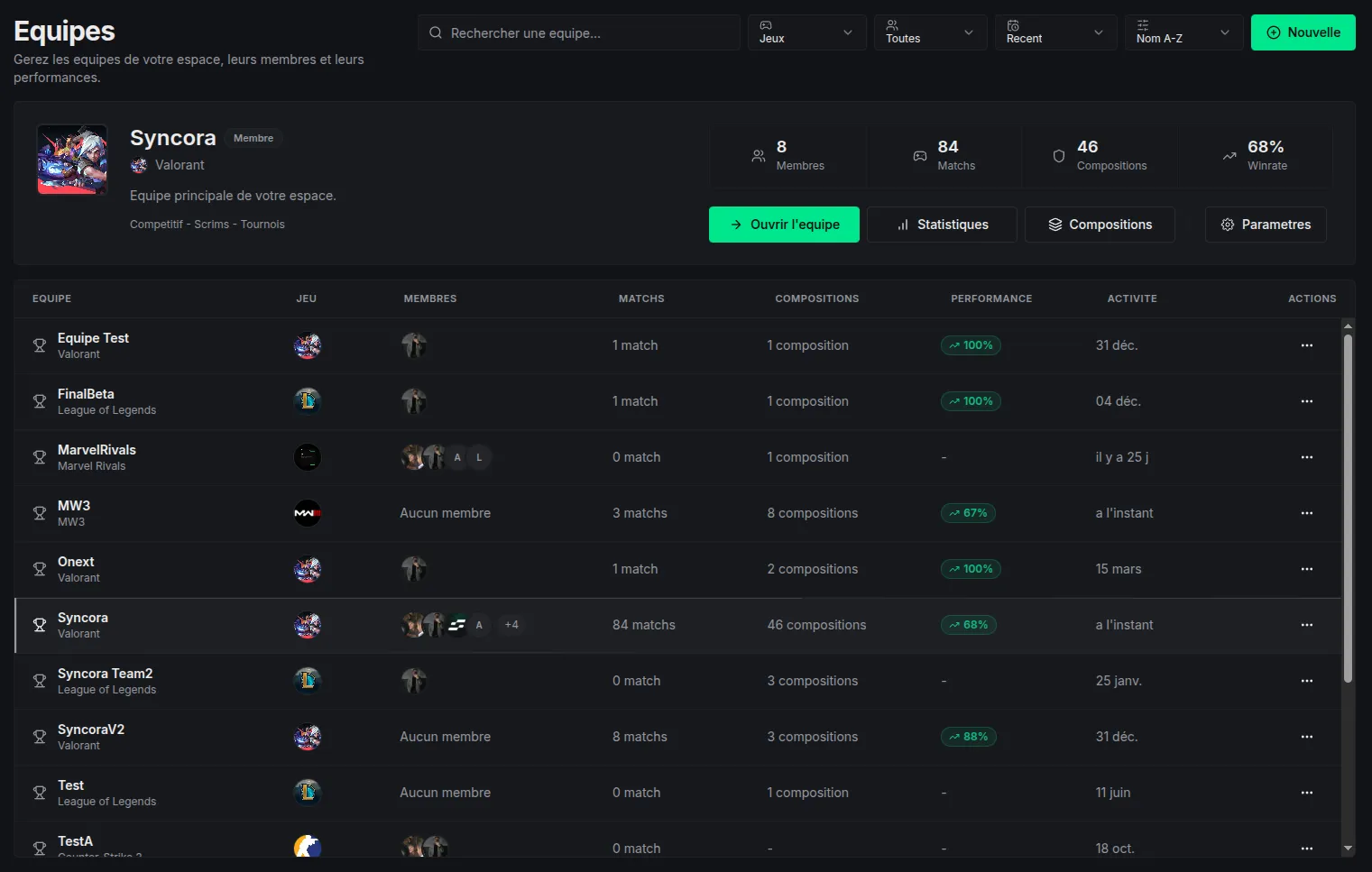1372x872 pixels.
Task: Open the Statistiques view
Action: tap(942, 225)
